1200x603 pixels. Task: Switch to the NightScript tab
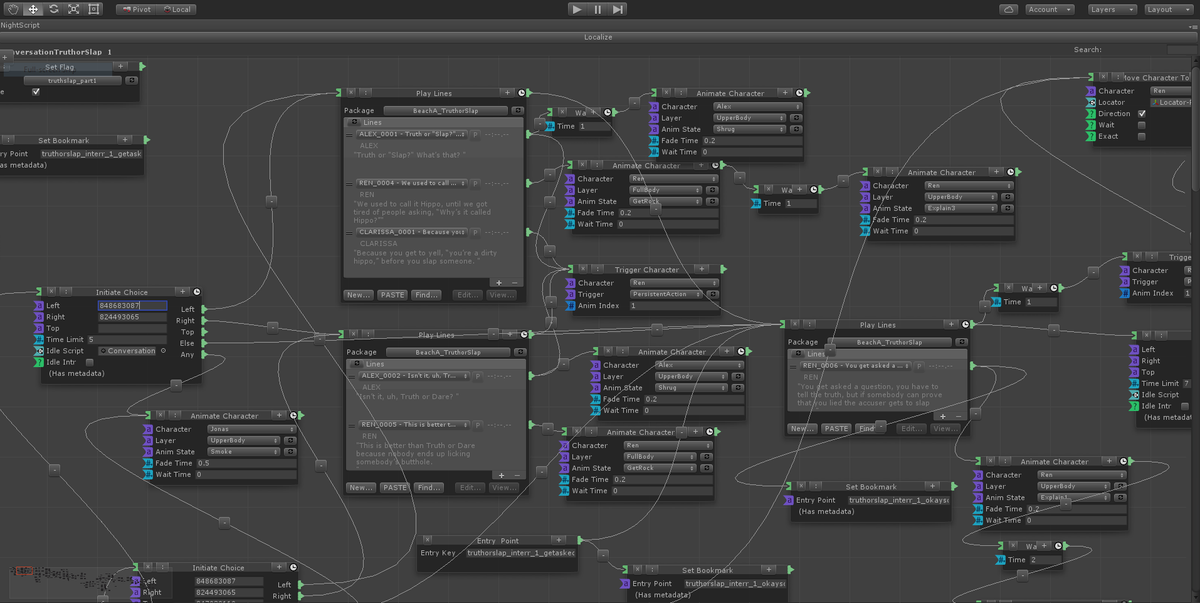[x=22, y=24]
